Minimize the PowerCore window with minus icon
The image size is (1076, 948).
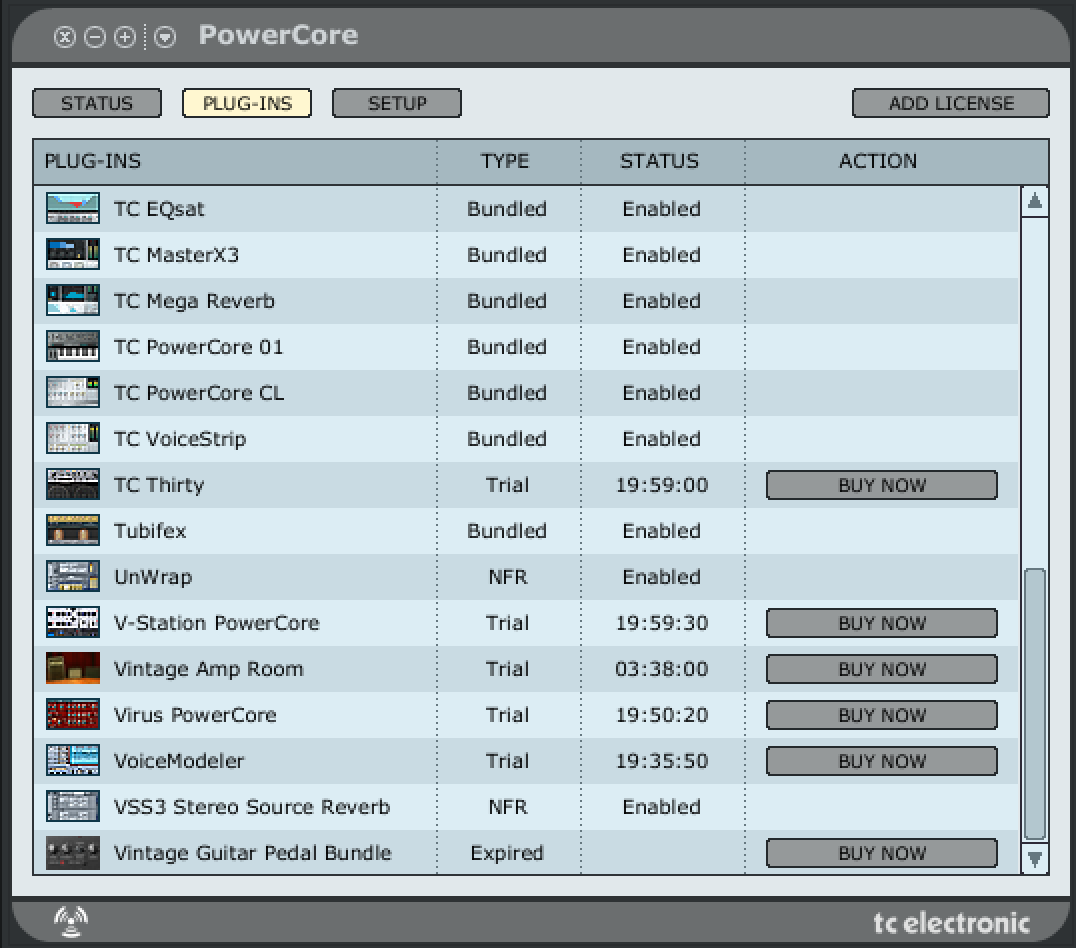tap(95, 36)
